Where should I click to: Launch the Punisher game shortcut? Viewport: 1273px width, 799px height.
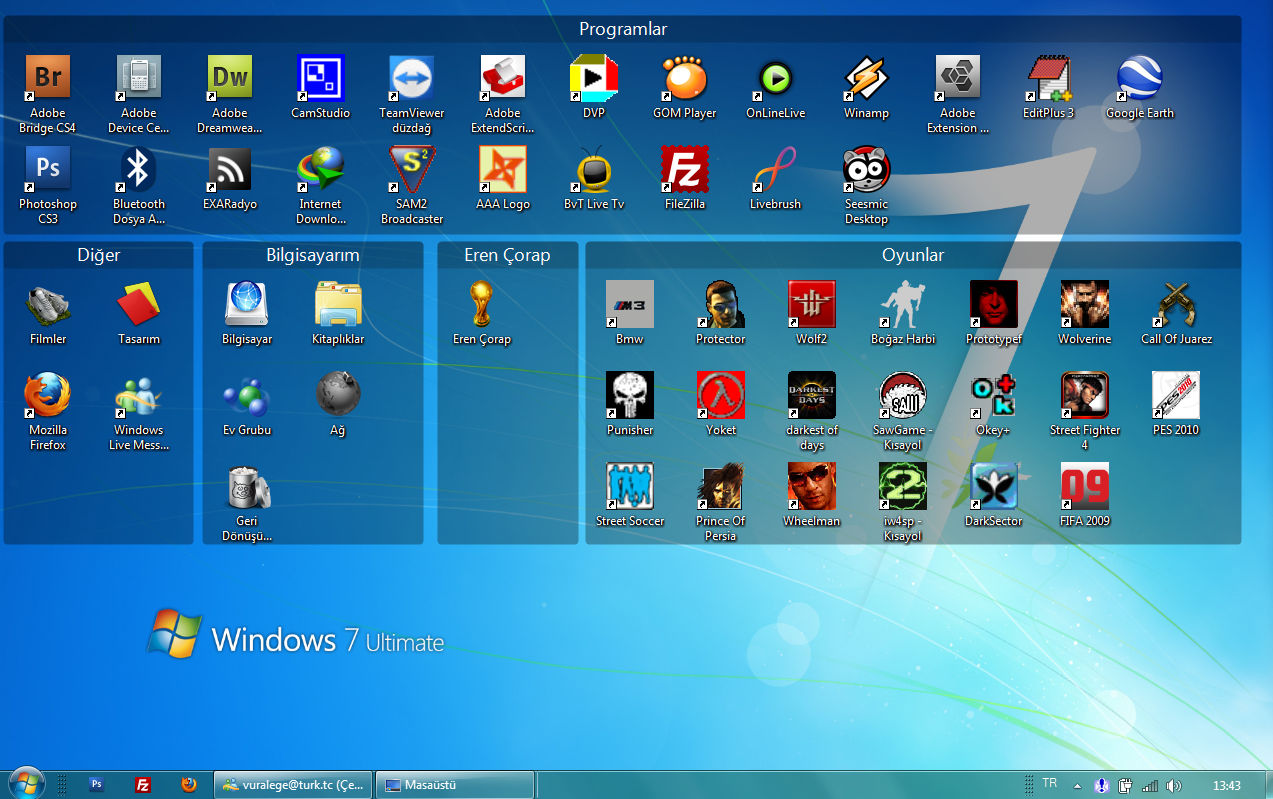[x=630, y=395]
